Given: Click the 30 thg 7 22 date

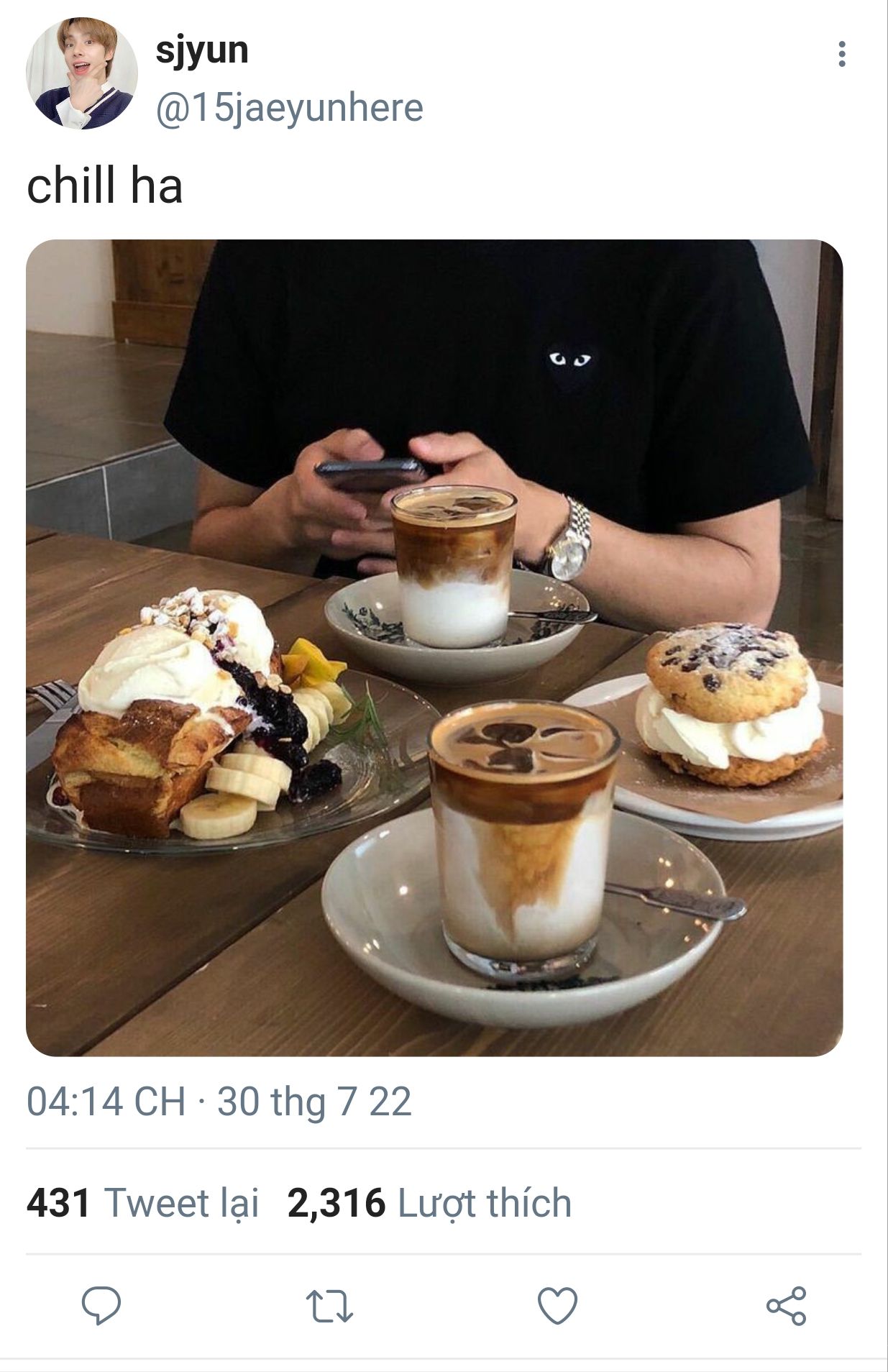Looking at the screenshot, I should pos(314,1102).
